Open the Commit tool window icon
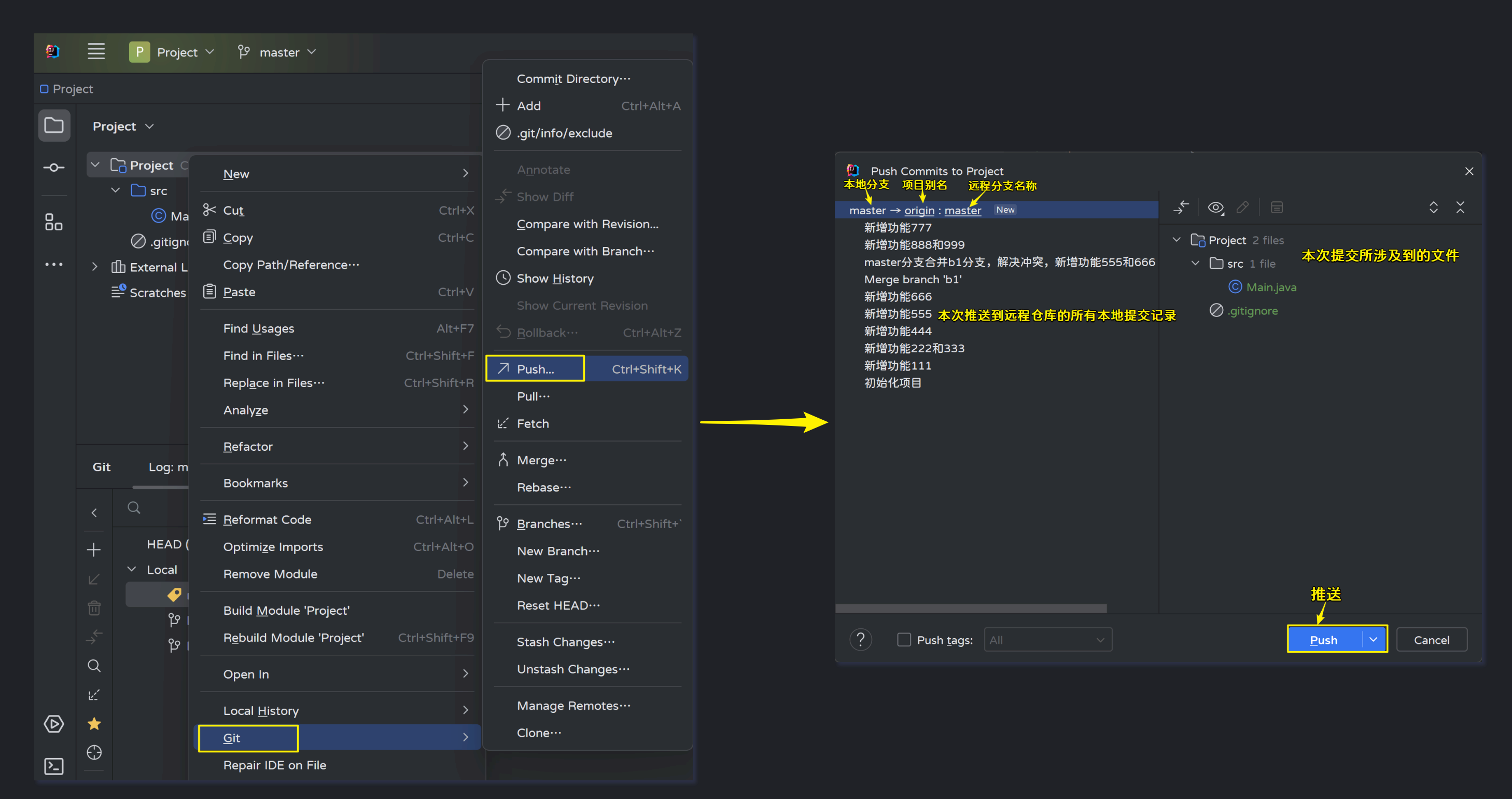 tap(53, 168)
